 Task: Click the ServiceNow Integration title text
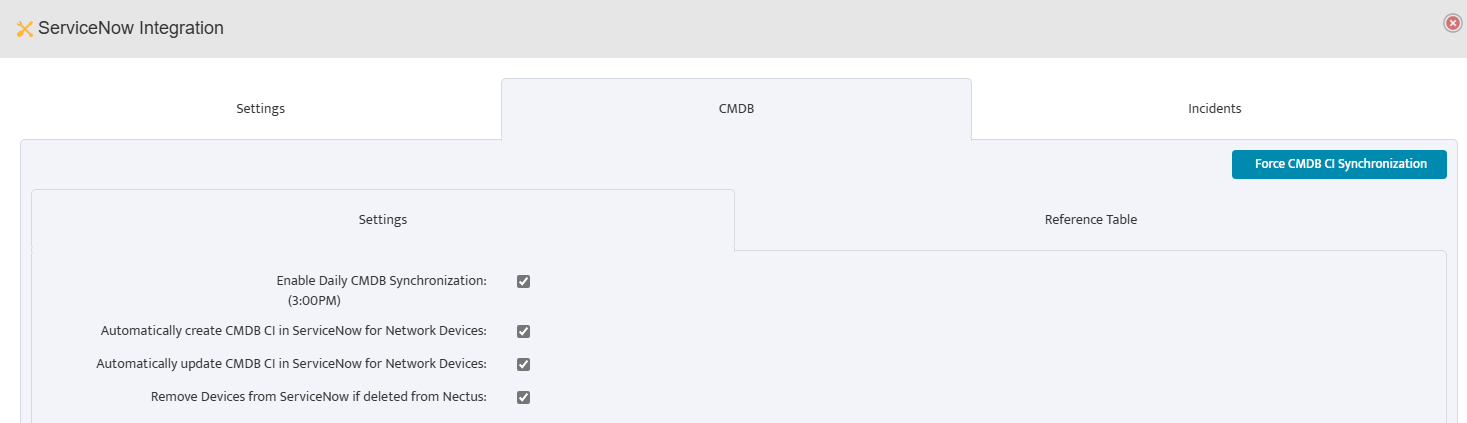[130, 29]
